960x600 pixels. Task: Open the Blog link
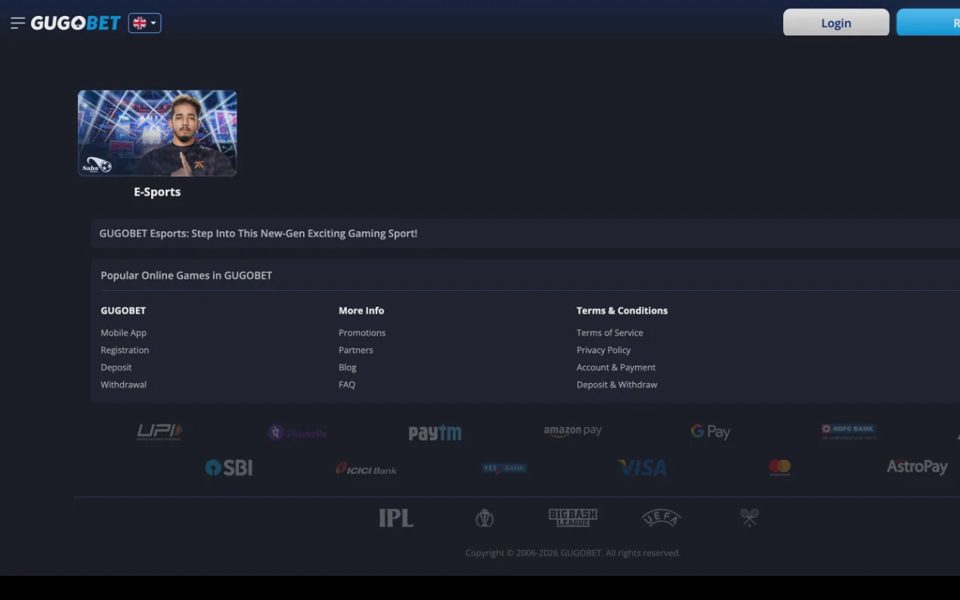pos(347,367)
